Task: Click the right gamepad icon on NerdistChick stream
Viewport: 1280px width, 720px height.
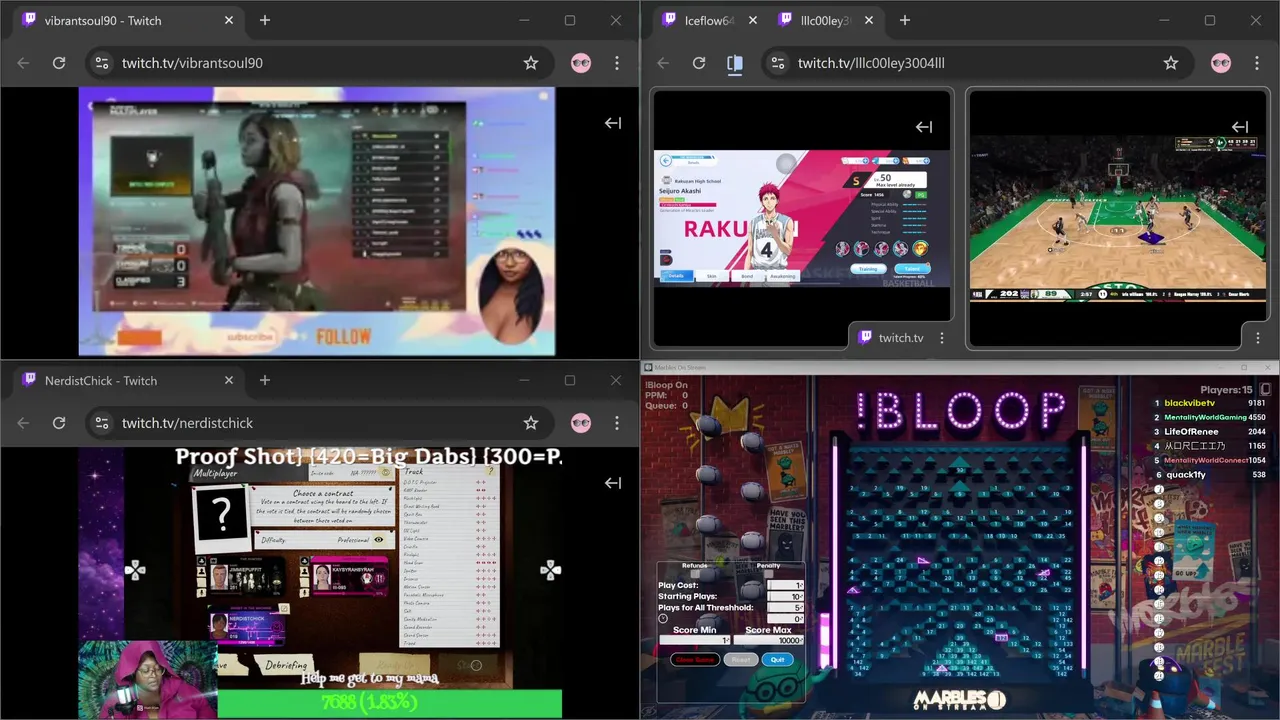Action: click(550, 570)
